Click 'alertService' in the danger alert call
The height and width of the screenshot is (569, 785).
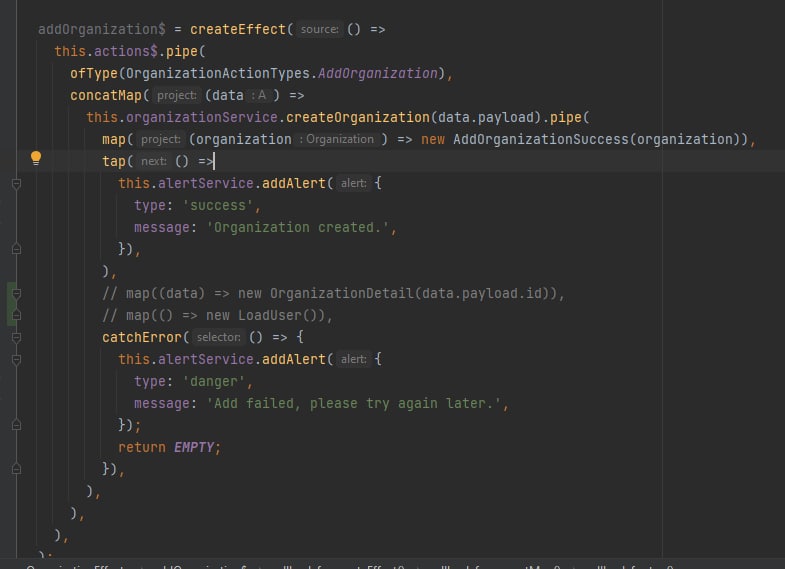[206, 360]
